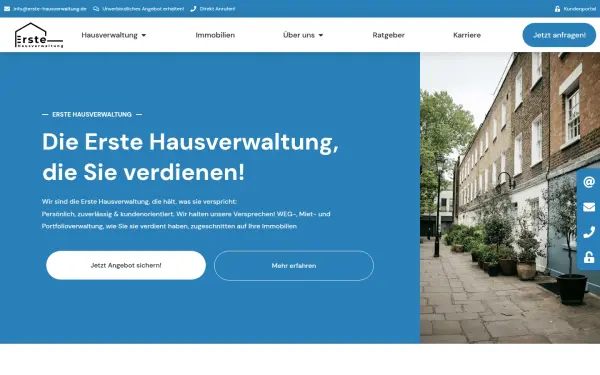Click the padlock icon beside Kundenportal
Viewport: 600px width, 375px height.
tap(557, 9)
